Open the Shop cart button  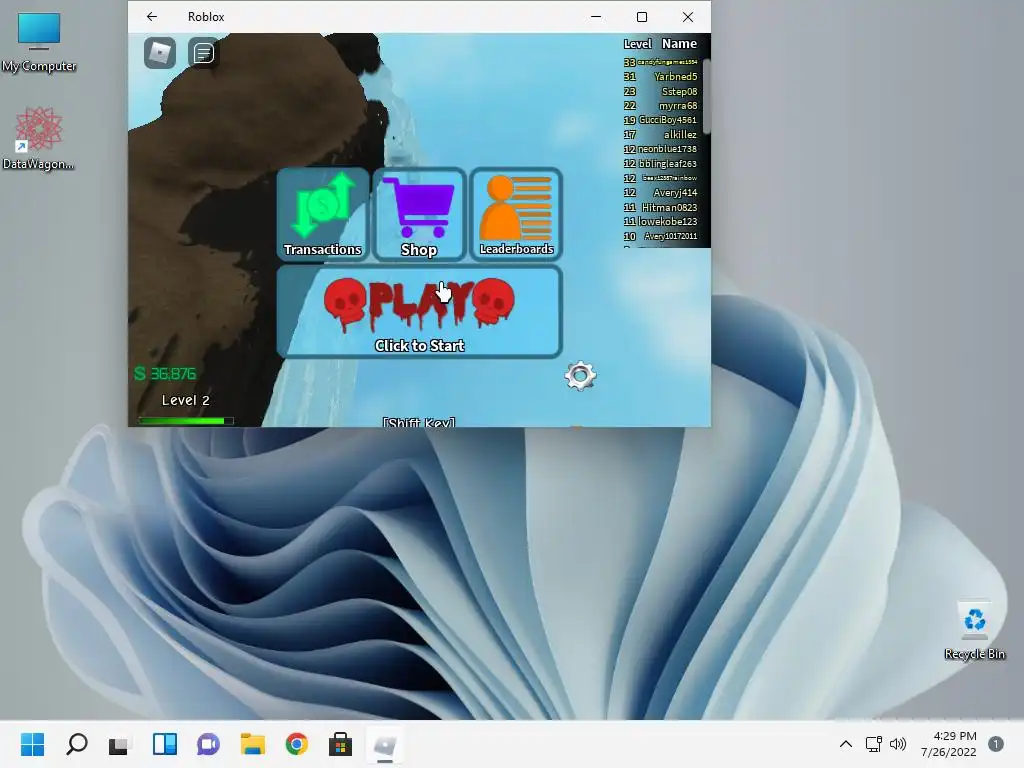tap(419, 214)
